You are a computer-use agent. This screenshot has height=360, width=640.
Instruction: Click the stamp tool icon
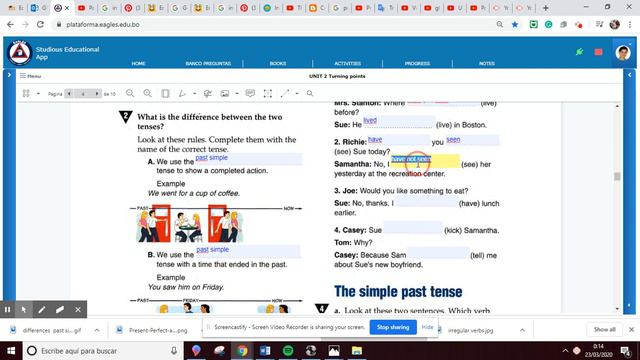[x=207, y=93]
